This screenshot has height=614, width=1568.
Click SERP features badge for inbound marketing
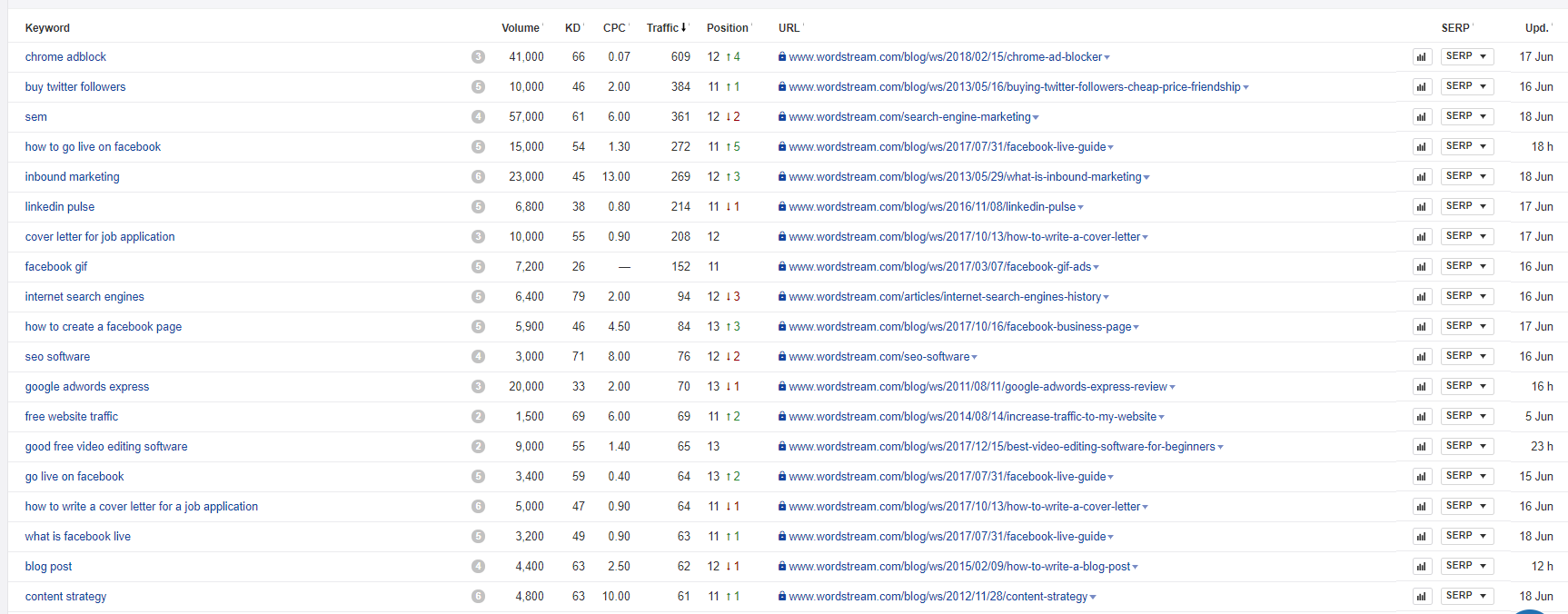(x=478, y=176)
